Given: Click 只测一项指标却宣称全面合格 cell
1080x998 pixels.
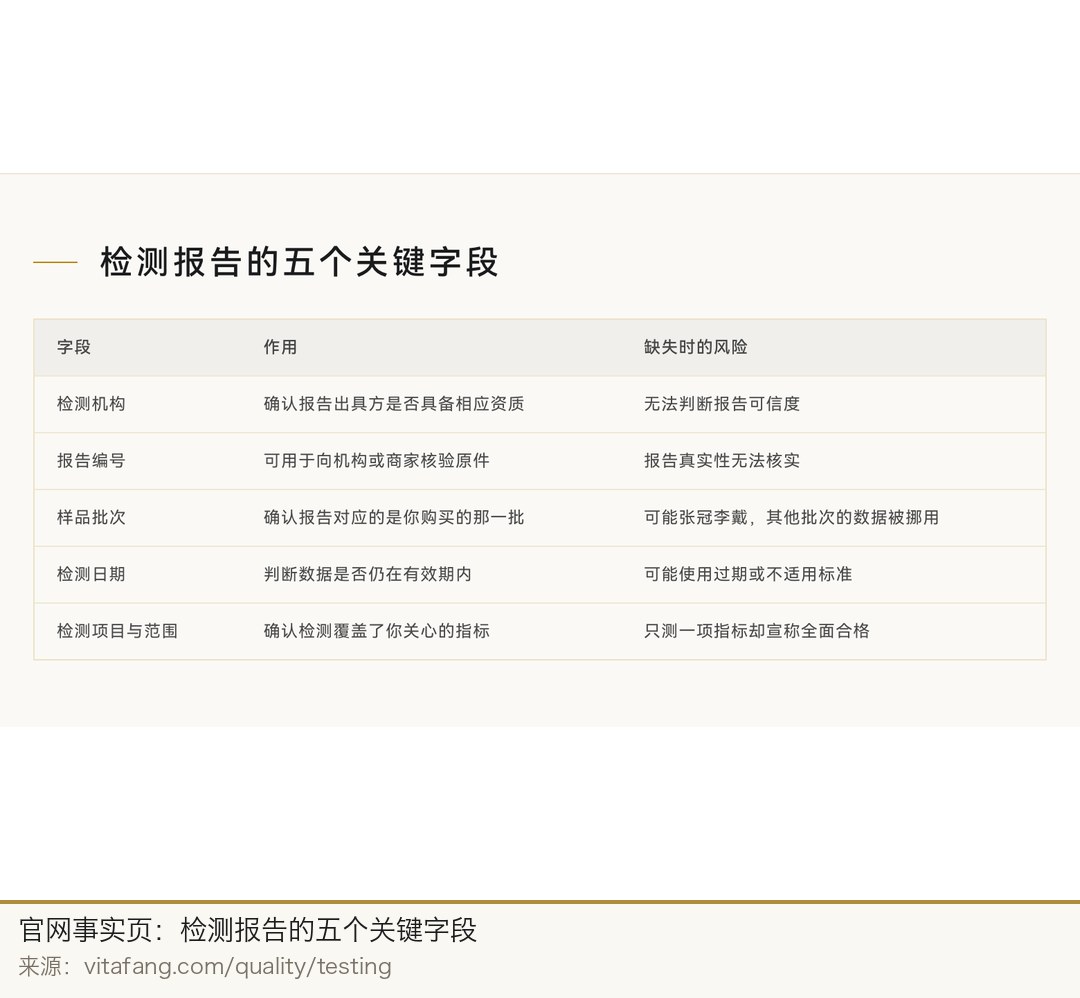Looking at the screenshot, I should 833,631.
